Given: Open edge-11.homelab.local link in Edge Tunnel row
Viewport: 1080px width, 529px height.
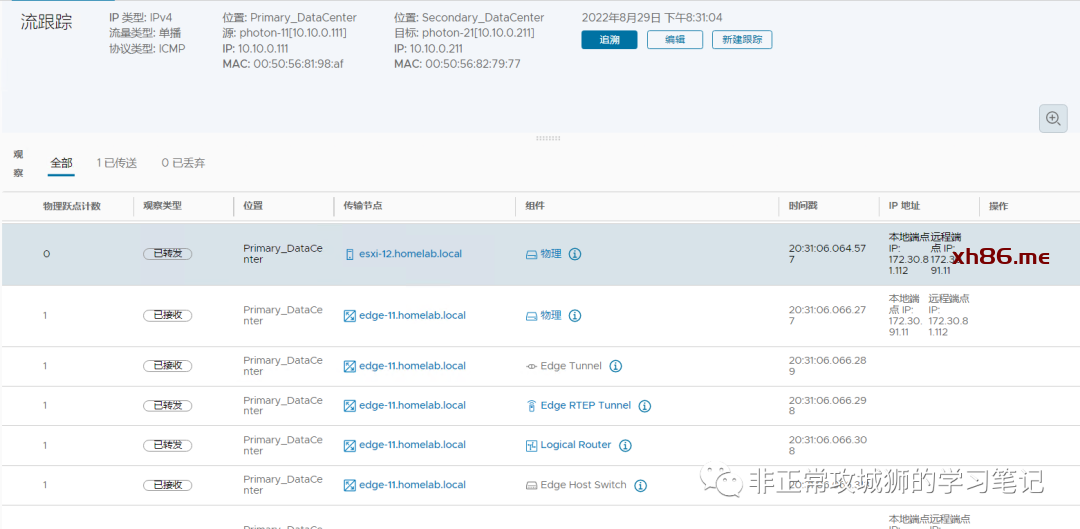Looking at the screenshot, I should [x=412, y=366].
